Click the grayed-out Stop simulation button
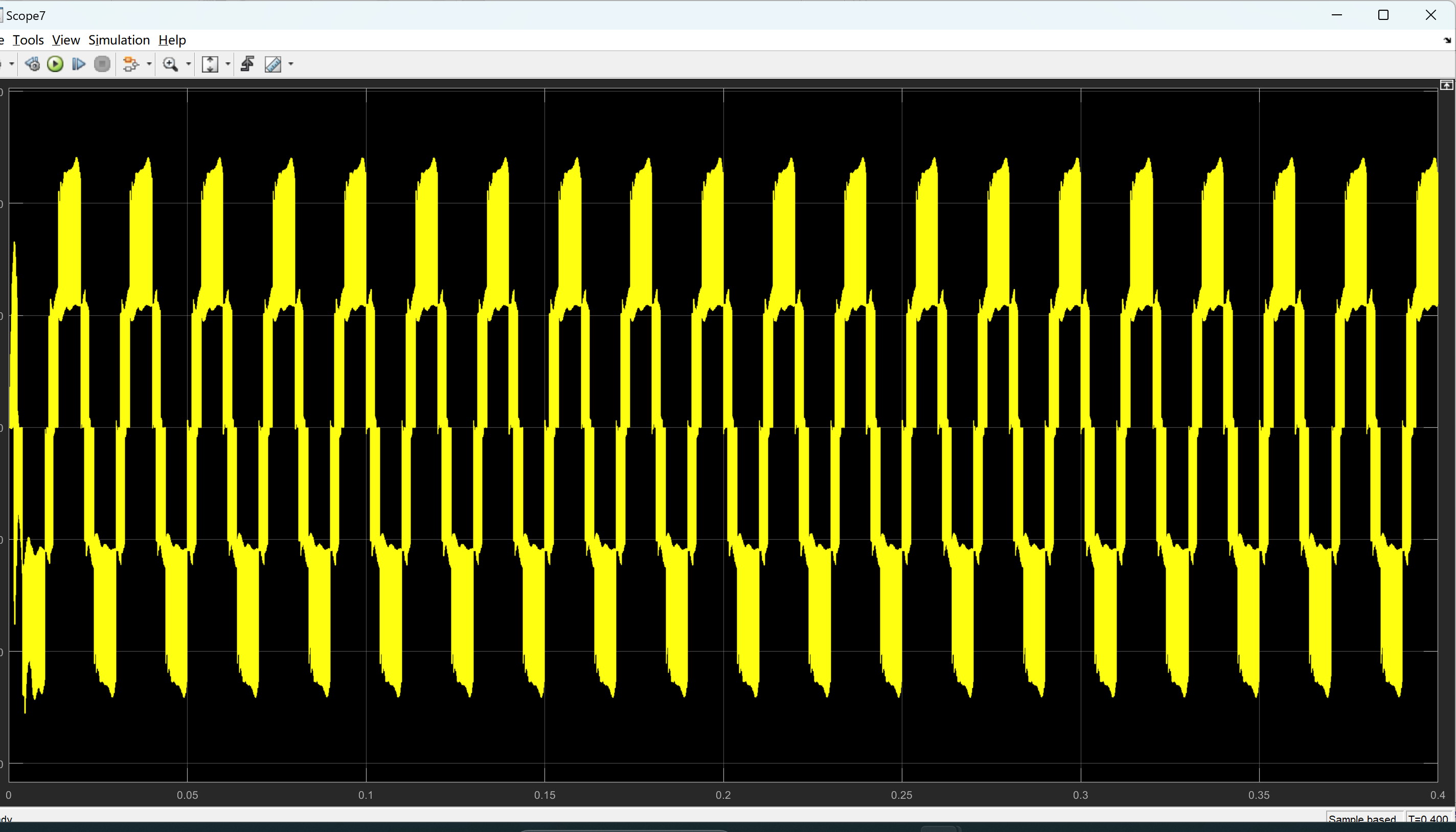Image resolution: width=1456 pixels, height=832 pixels. pos(102,64)
